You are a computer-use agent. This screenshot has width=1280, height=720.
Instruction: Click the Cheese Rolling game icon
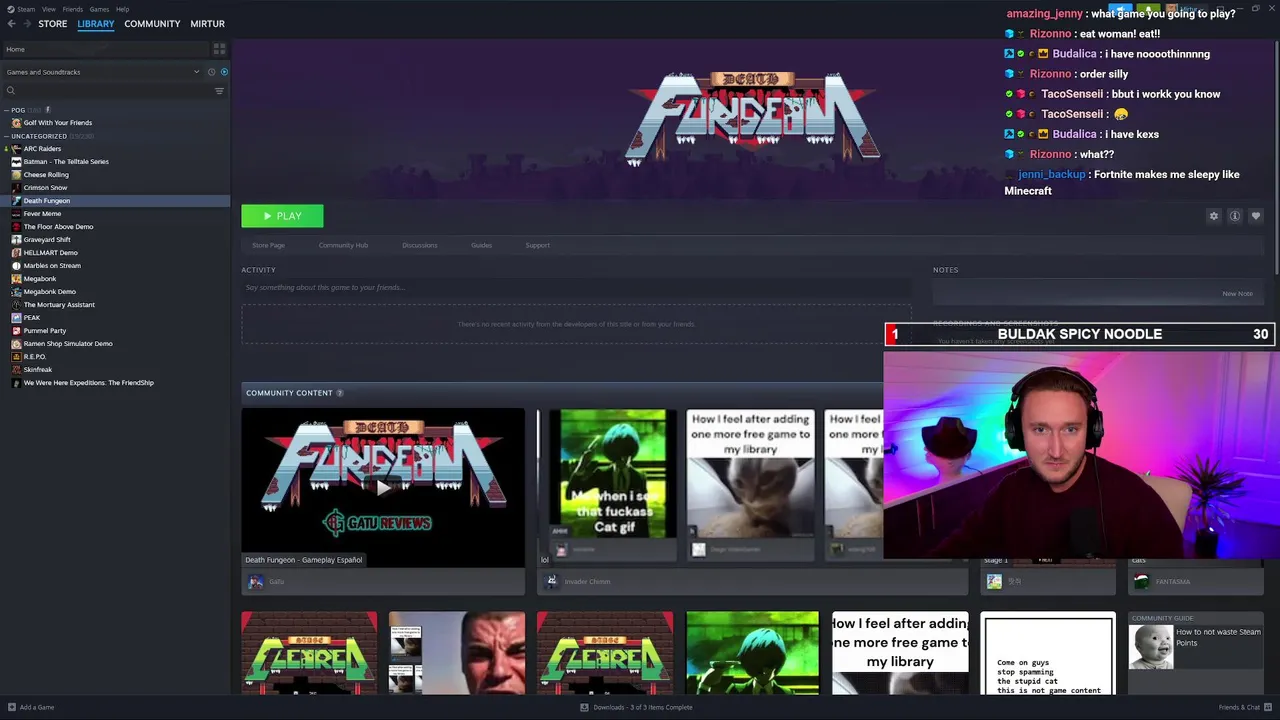tap(16, 175)
